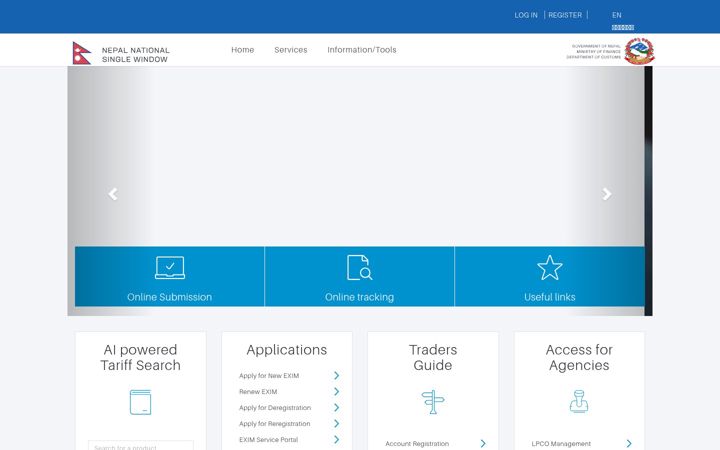Click the EXIM Service Portal link
The height and width of the screenshot is (450, 720).
click(269, 439)
